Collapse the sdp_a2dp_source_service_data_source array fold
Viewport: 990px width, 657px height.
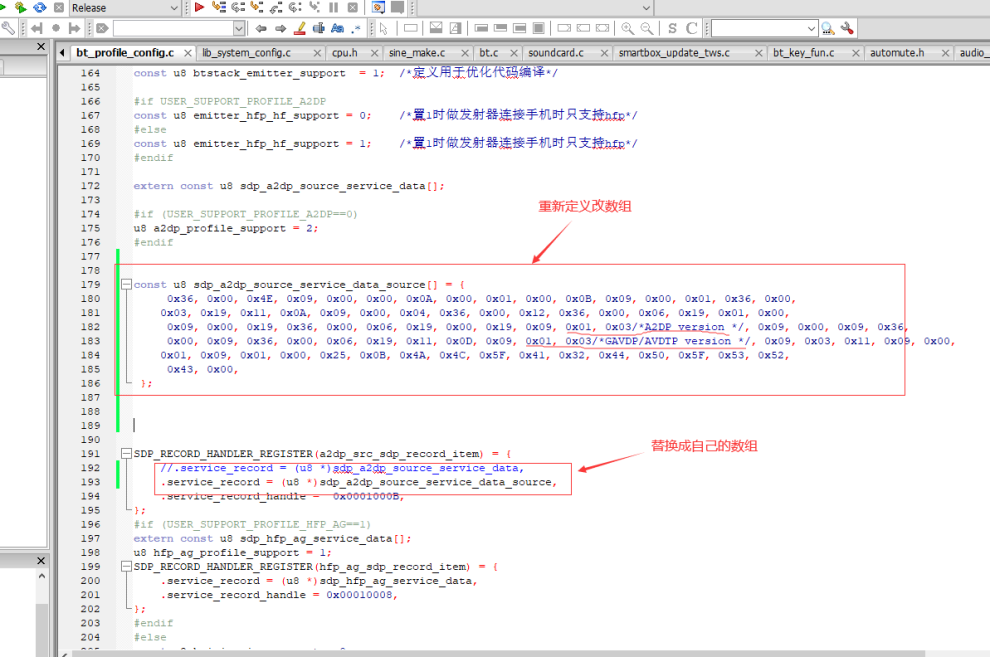click(126, 285)
